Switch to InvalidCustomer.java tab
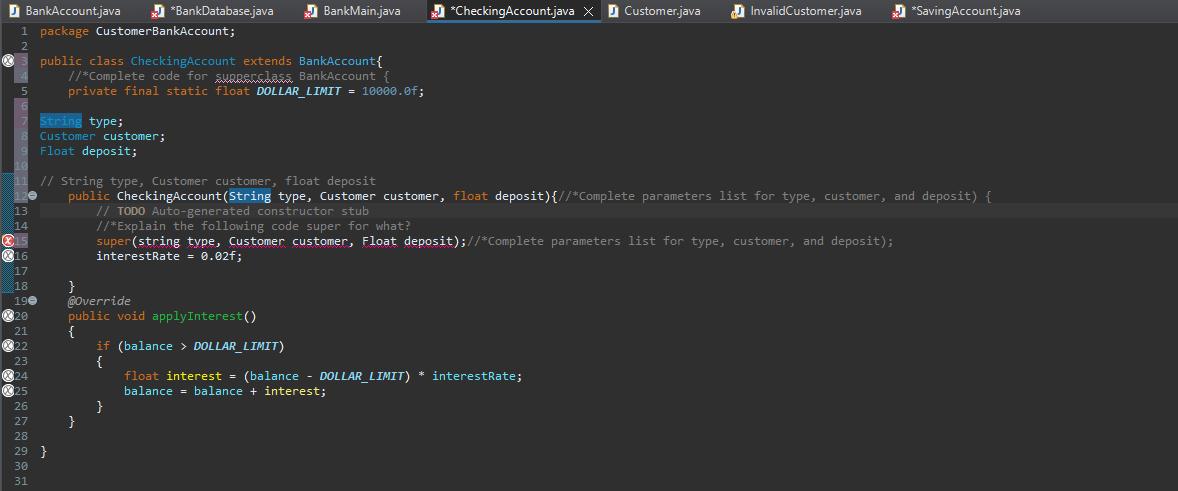The height and width of the screenshot is (491, 1178). point(805,11)
